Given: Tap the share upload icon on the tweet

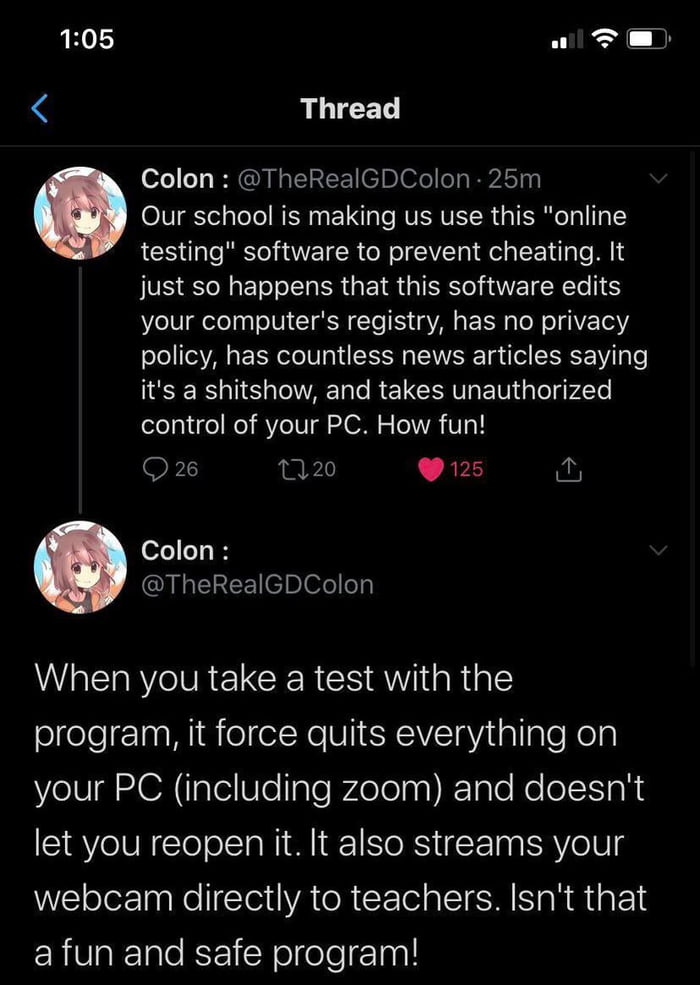Looking at the screenshot, I should coord(569,470).
